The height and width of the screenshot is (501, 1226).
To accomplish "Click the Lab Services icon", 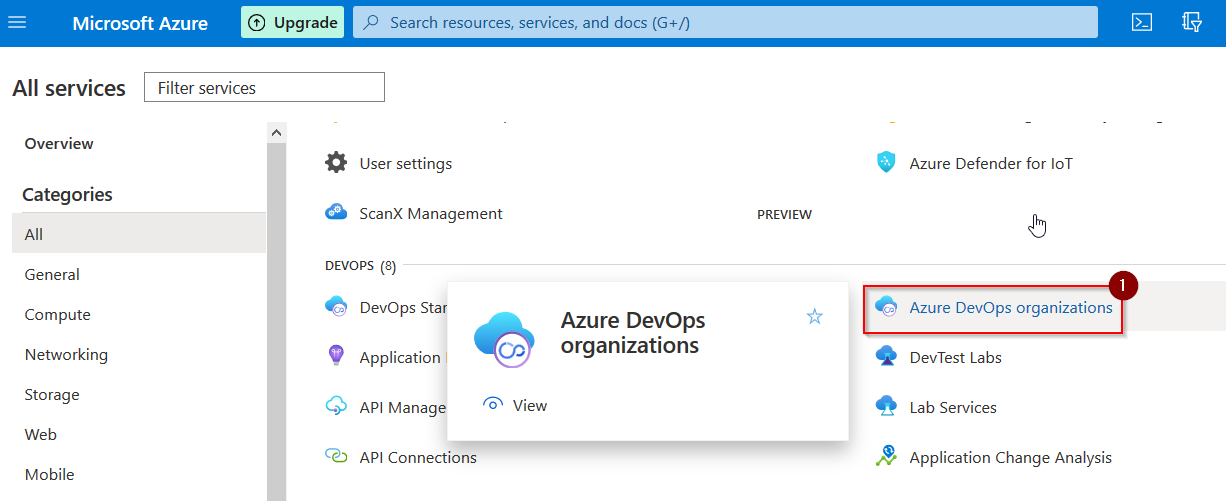I will 886,407.
